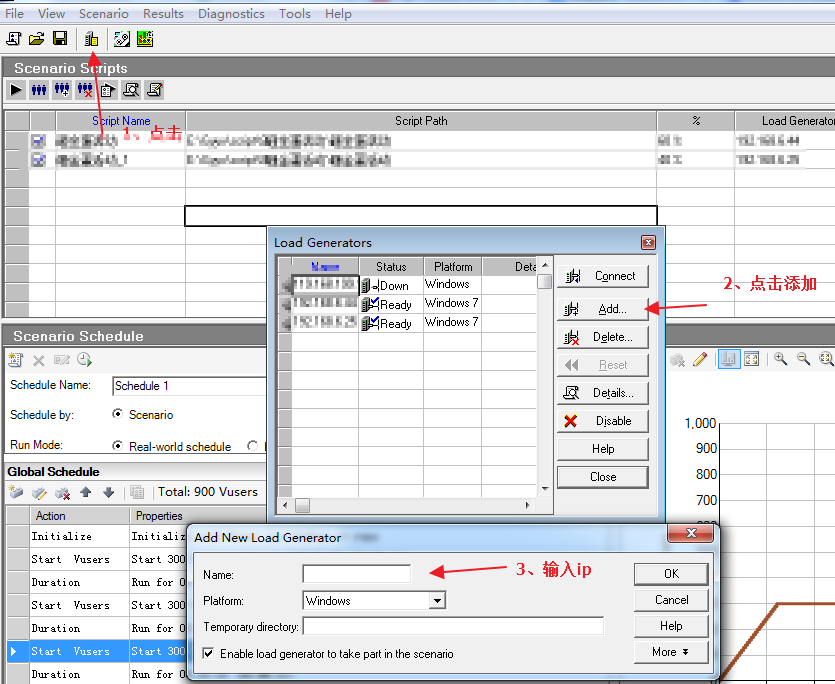Add a new action in Global Schedule
The width and height of the screenshot is (835, 684).
coord(16,492)
